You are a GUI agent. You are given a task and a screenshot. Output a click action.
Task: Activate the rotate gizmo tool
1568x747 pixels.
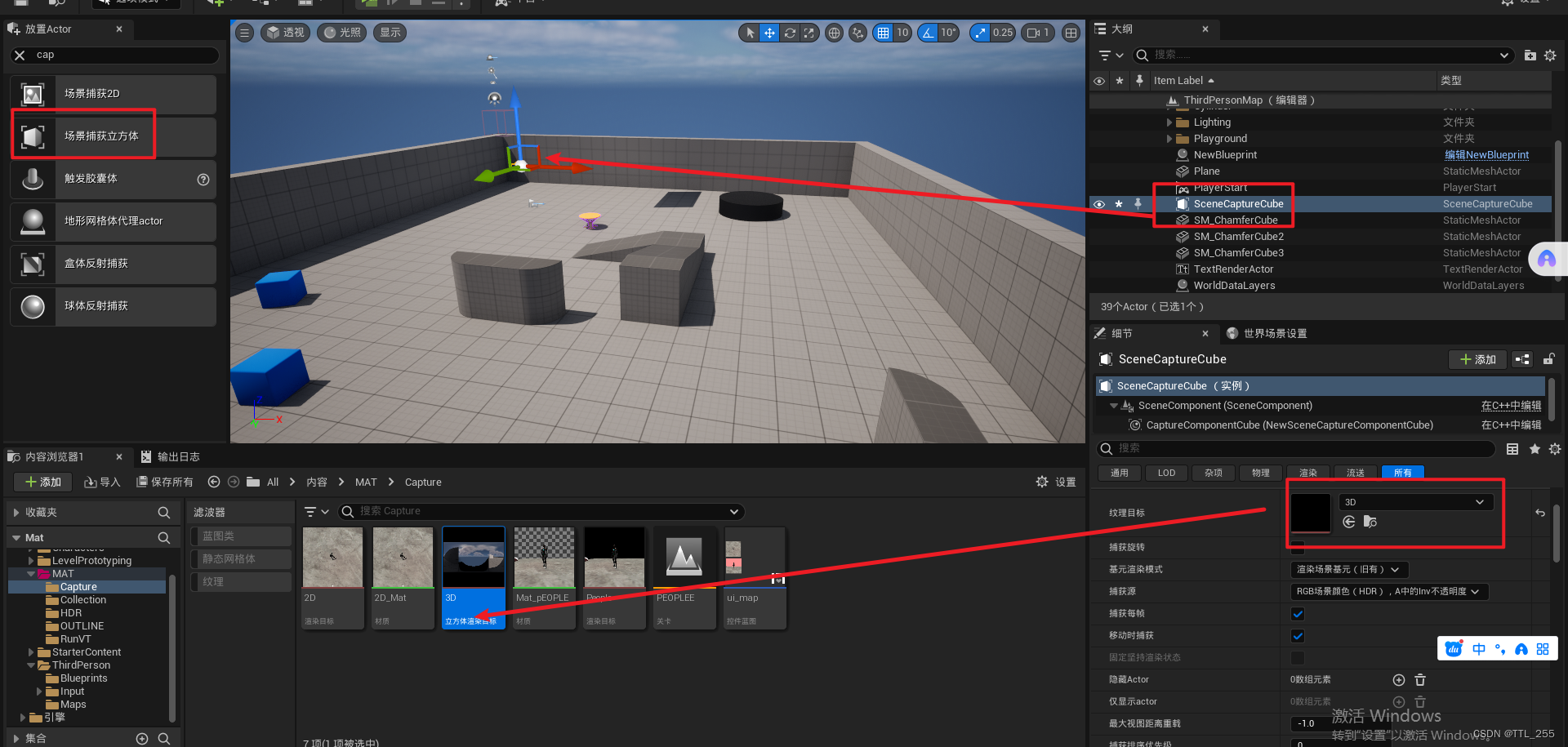(x=790, y=33)
